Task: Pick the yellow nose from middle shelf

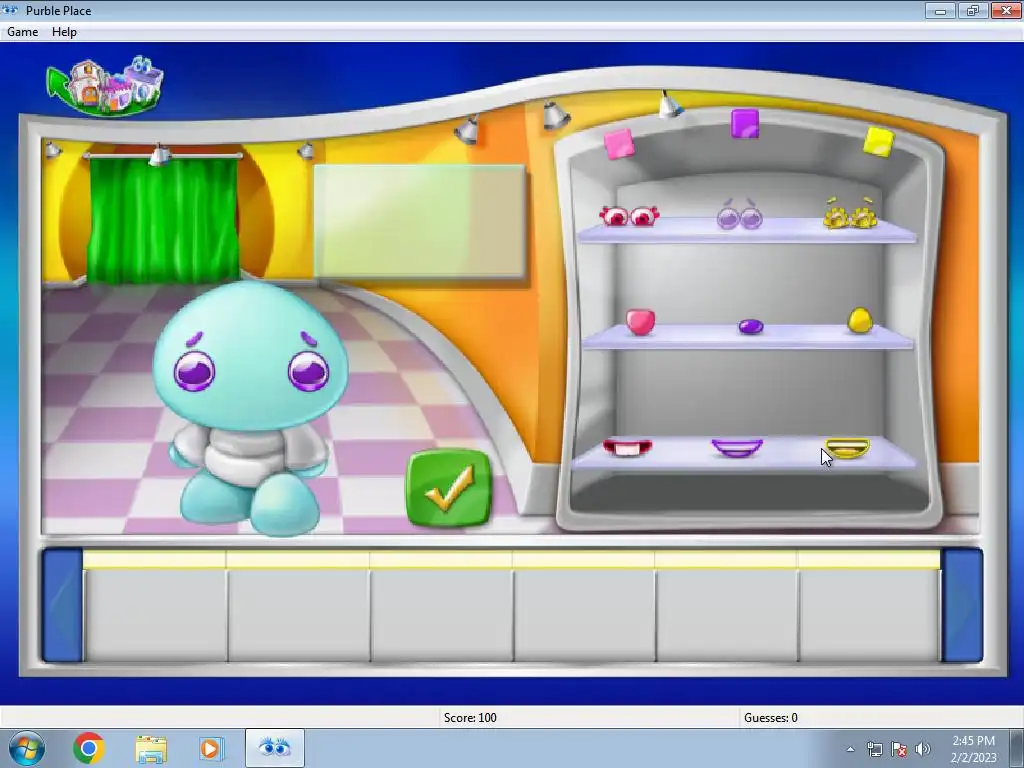Action: (859, 320)
